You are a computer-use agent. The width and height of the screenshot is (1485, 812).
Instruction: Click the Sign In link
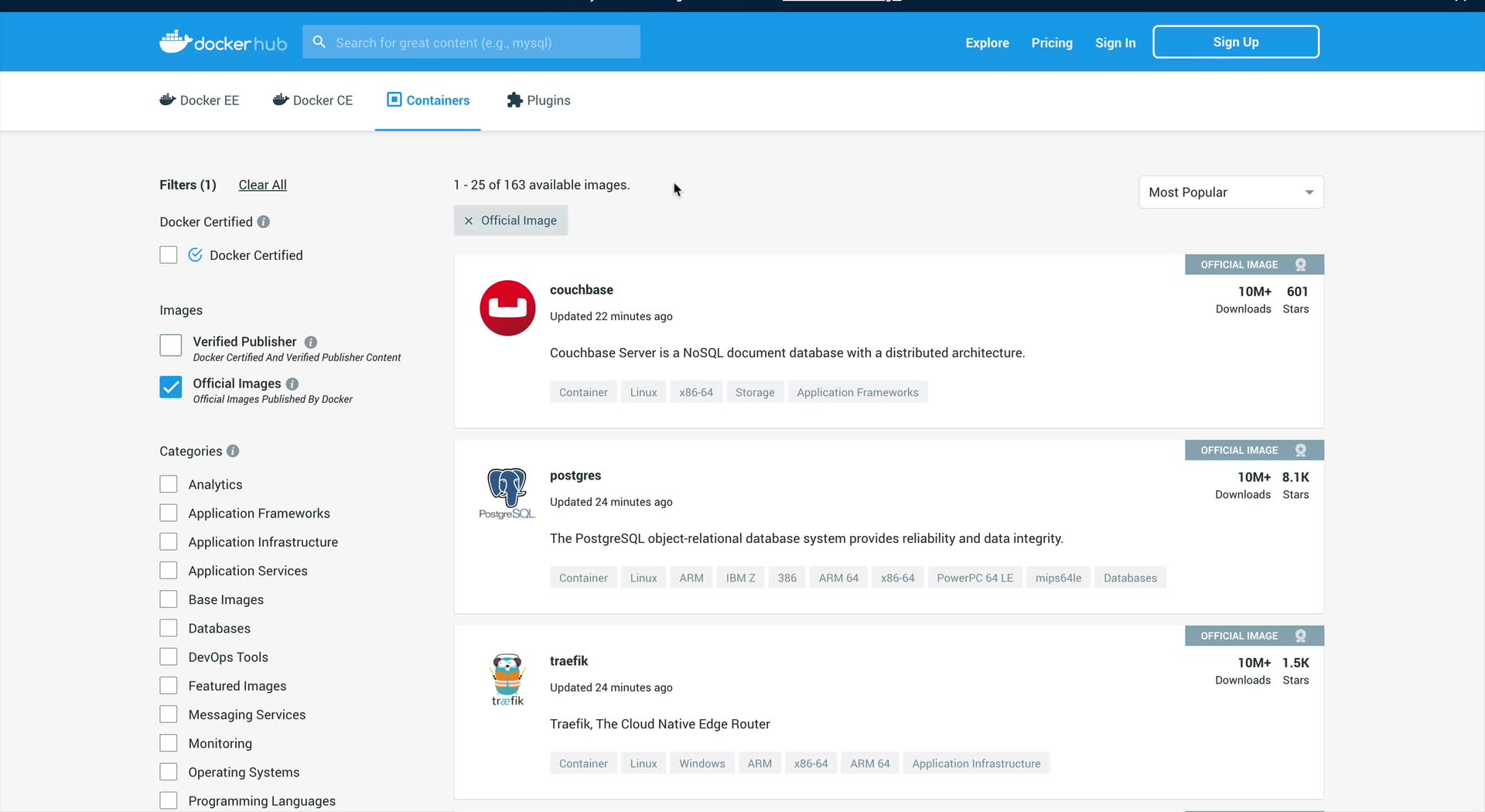[x=1115, y=43]
